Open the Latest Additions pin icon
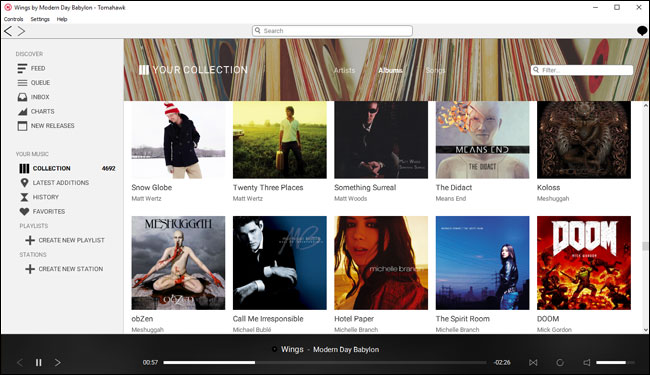The height and width of the screenshot is (375, 650). tap(24, 183)
